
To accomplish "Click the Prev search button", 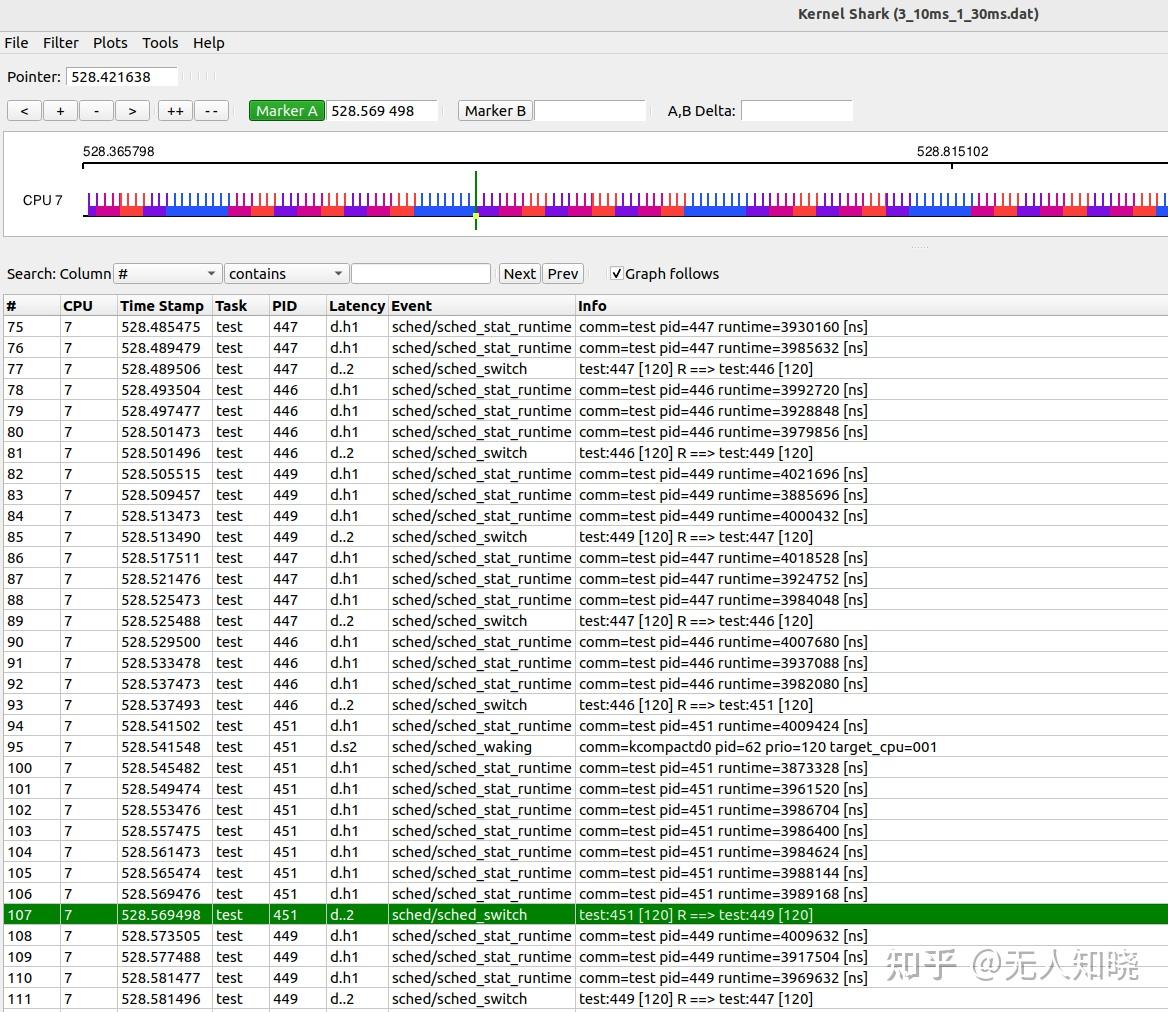I will pos(563,274).
